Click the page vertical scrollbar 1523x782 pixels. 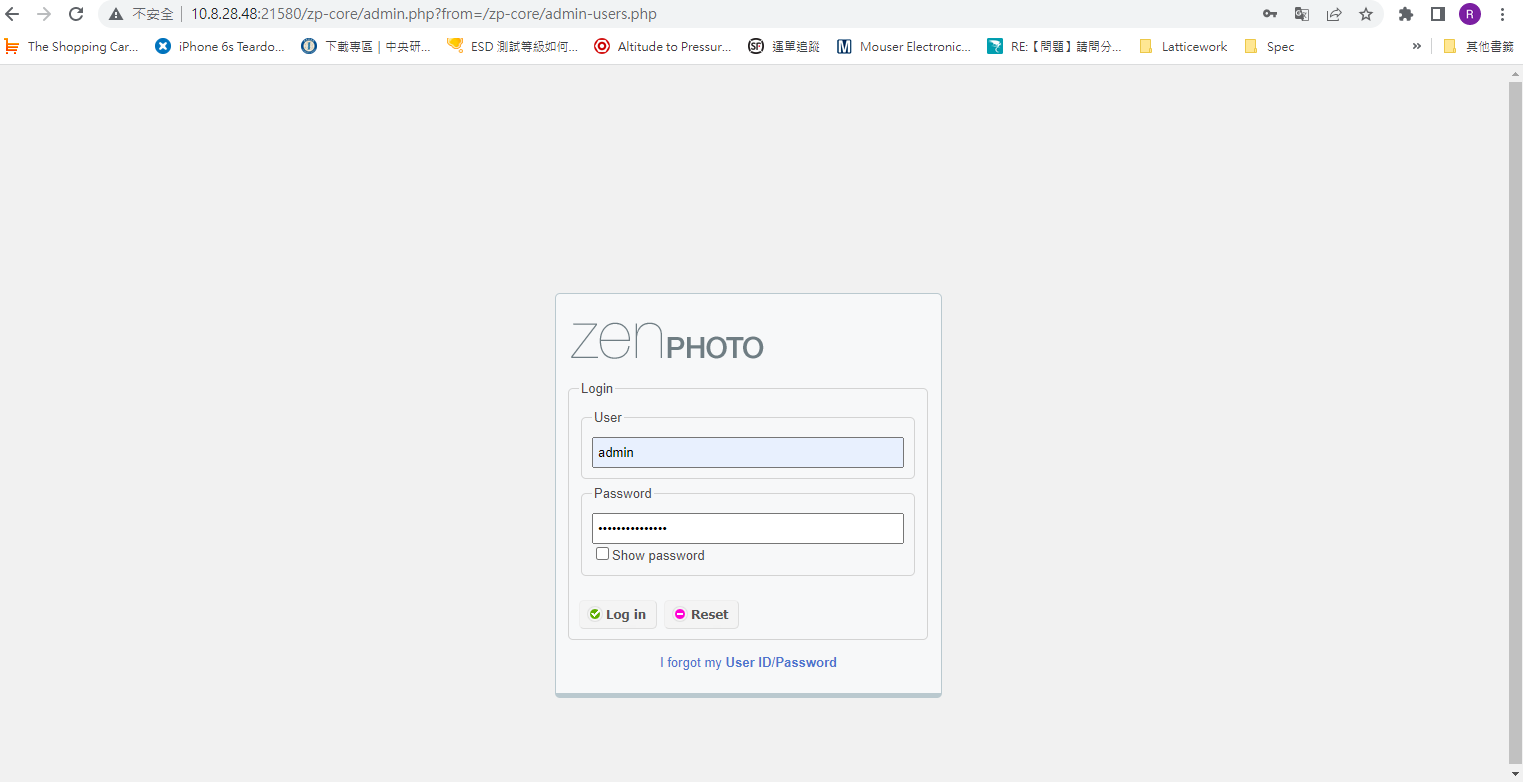1515,423
